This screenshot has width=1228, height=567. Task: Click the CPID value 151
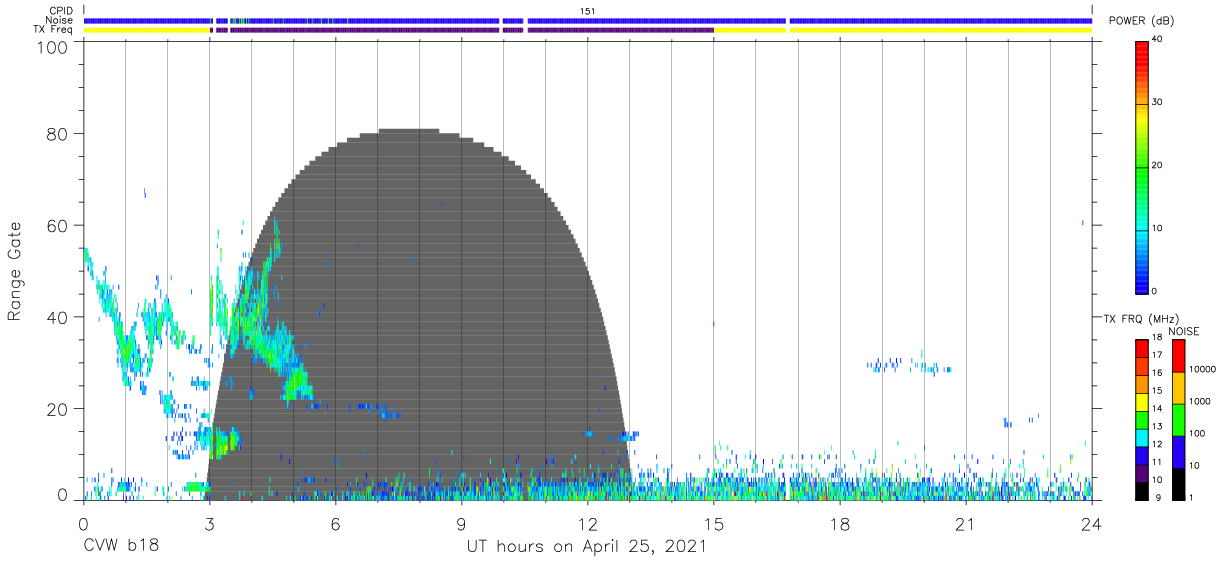[x=588, y=11]
